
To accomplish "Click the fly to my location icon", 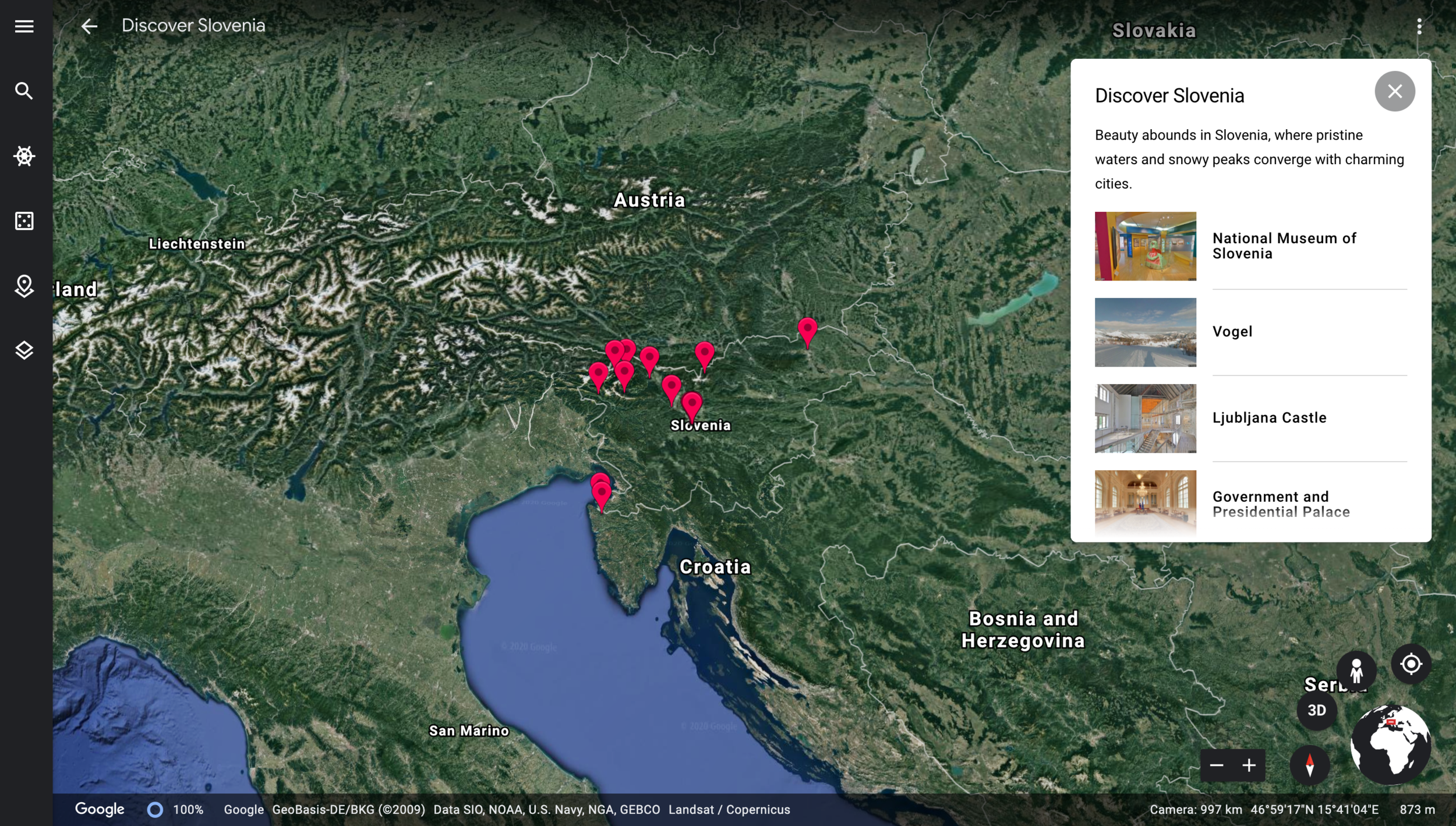I will click(x=1411, y=664).
